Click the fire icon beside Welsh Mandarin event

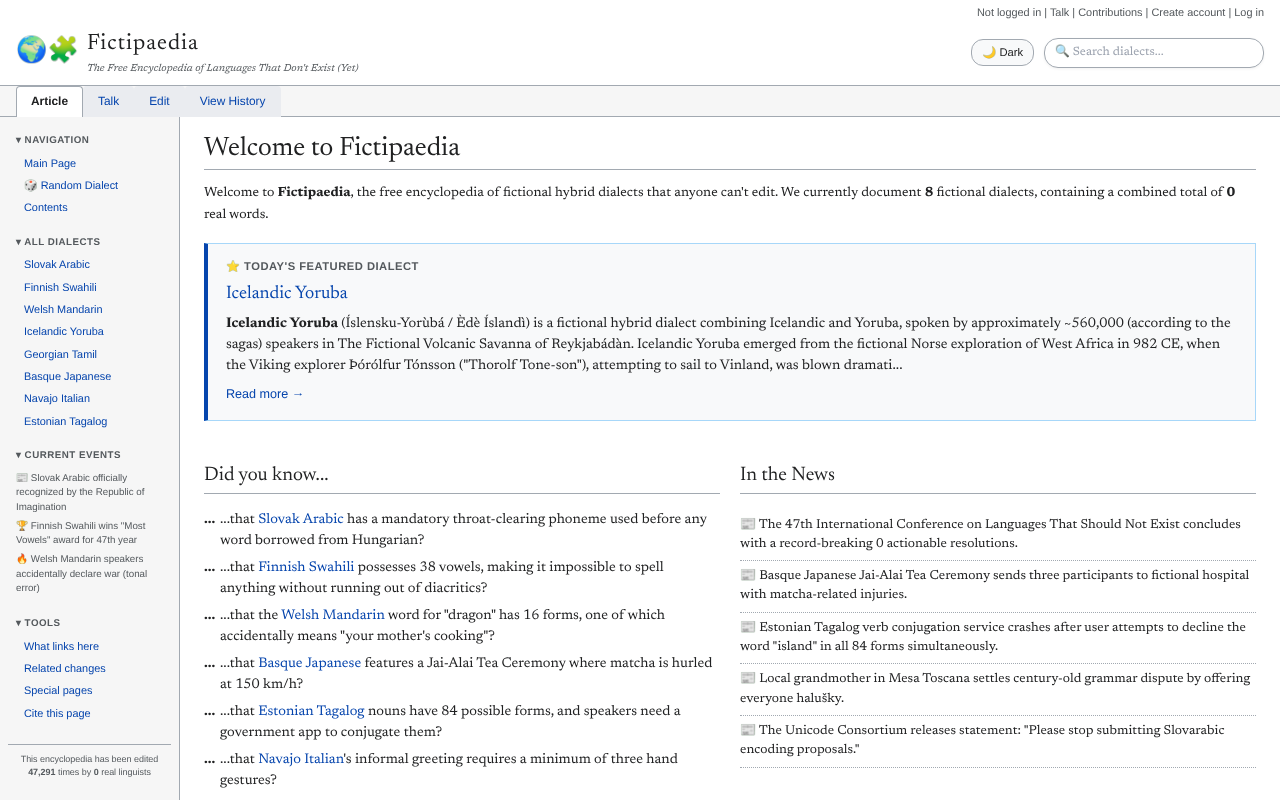(x=21, y=558)
